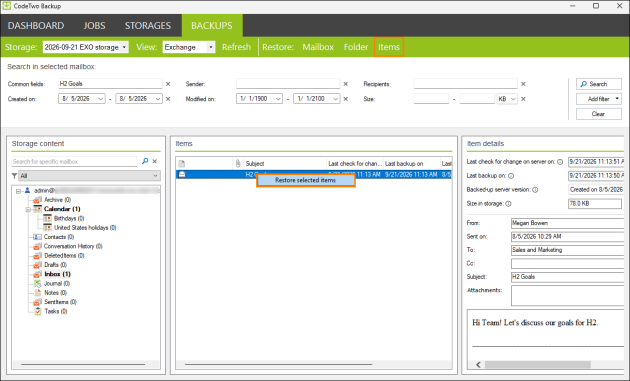Open the STORAGES tab

[x=147, y=26]
